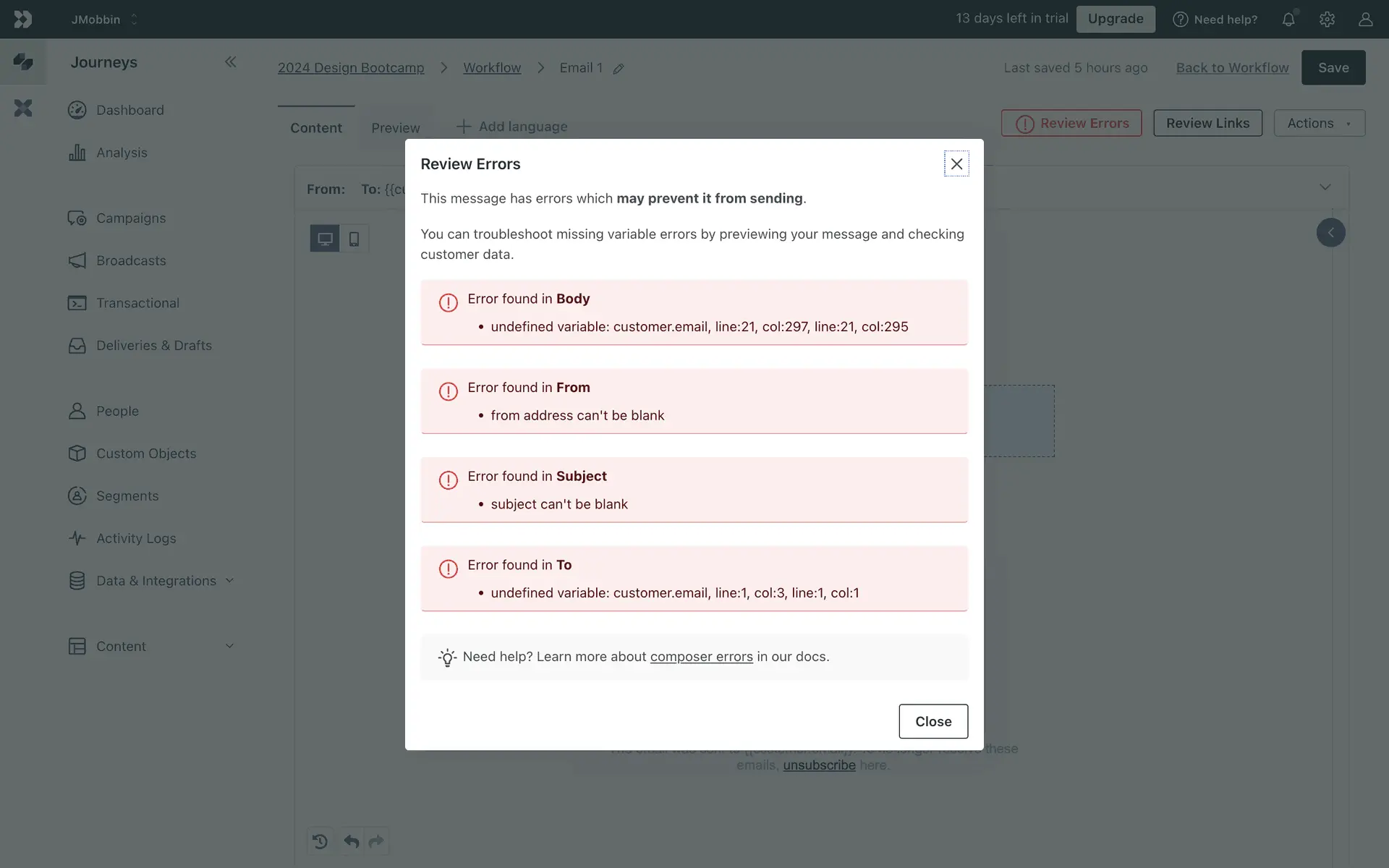Image resolution: width=1389 pixels, height=868 pixels.
Task: Open the settings gear icon
Action: coord(1327,20)
